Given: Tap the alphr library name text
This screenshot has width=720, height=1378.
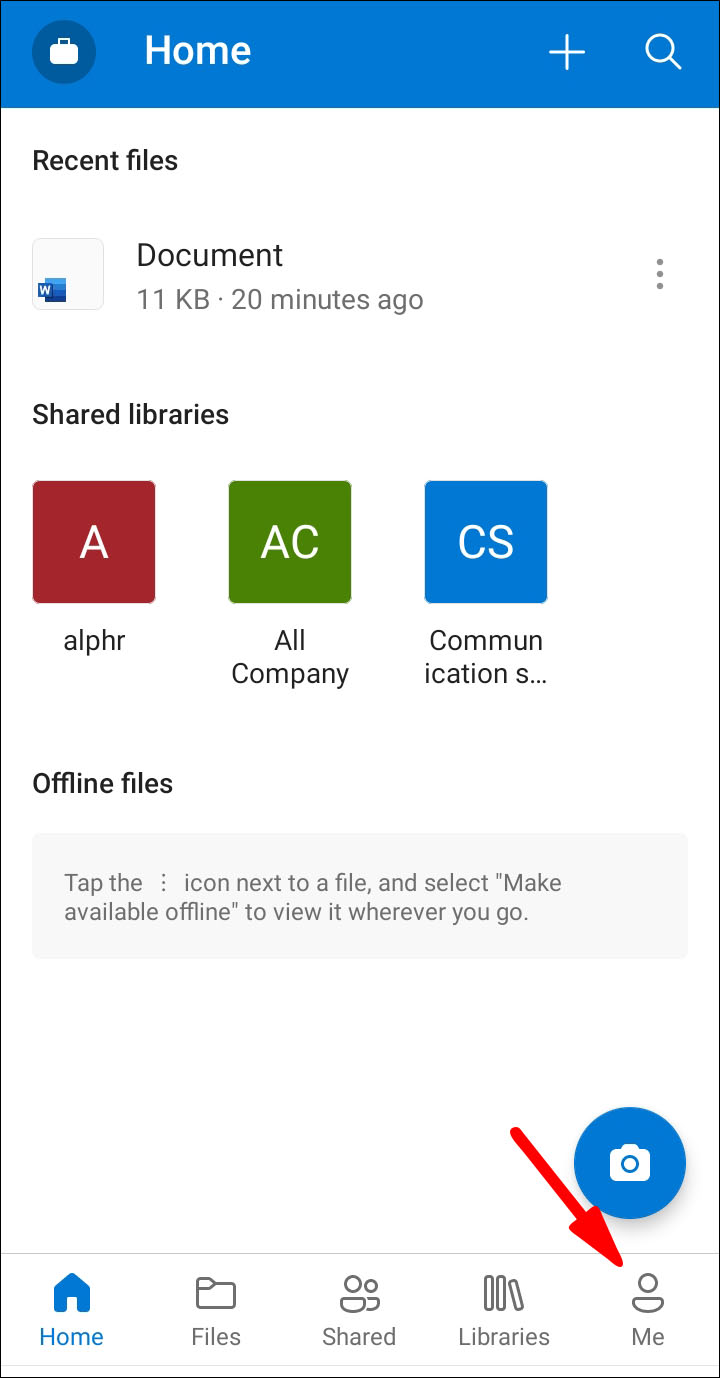Looking at the screenshot, I should [94, 641].
